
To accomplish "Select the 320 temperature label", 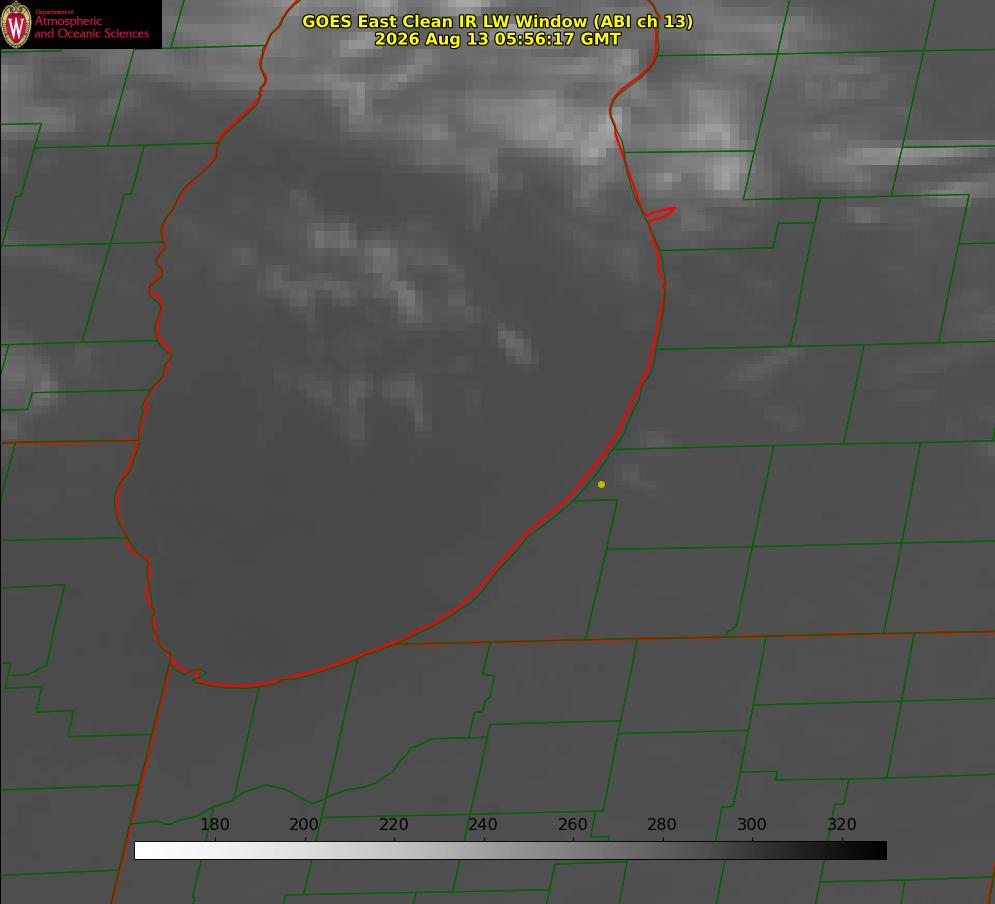I will click(x=842, y=824).
